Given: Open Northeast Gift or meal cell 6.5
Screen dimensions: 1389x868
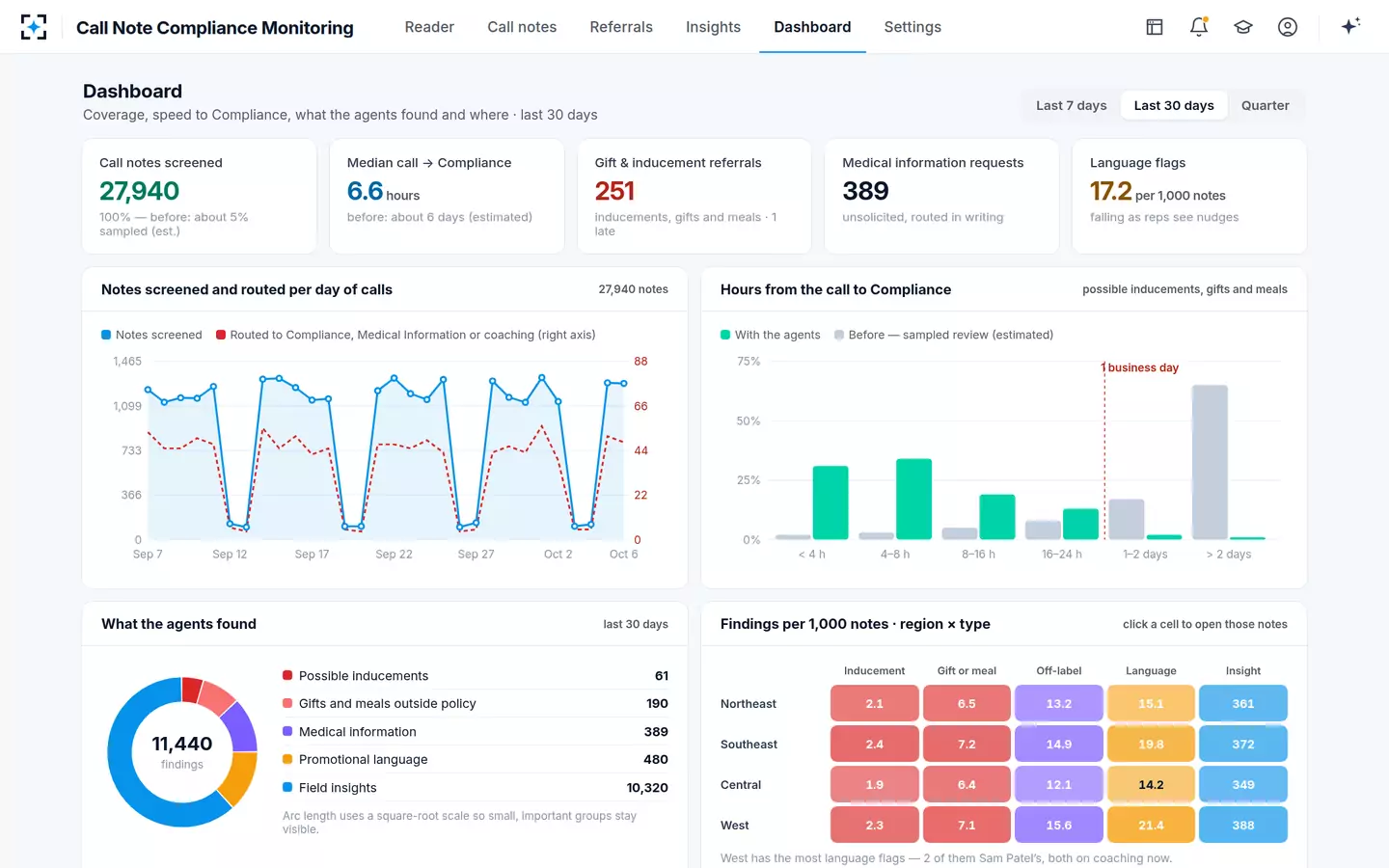Looking at the screenshot, I should (x=967, y=703).
